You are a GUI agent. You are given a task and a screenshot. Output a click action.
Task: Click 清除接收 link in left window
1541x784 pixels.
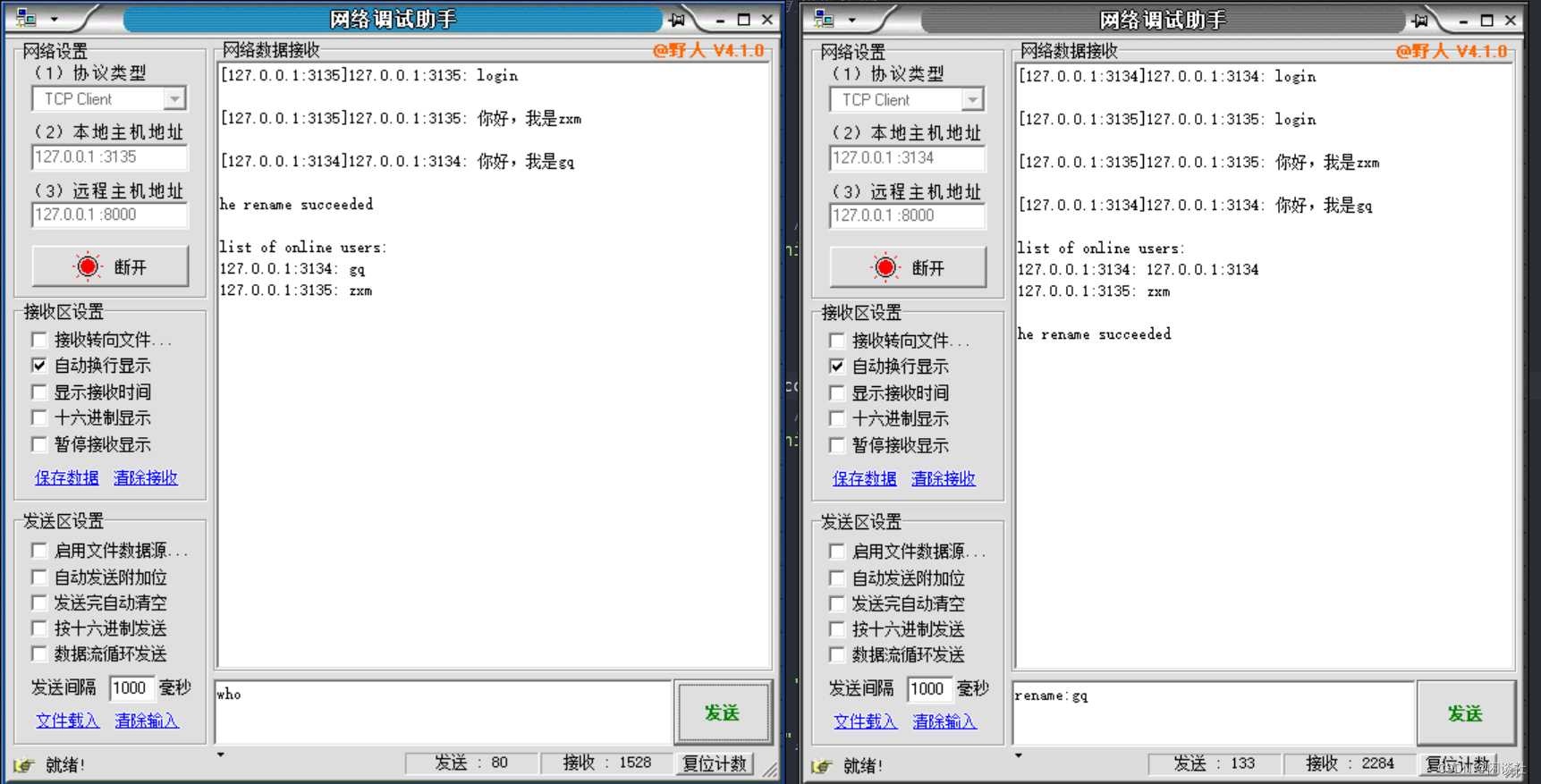click(x=146, y=477)
